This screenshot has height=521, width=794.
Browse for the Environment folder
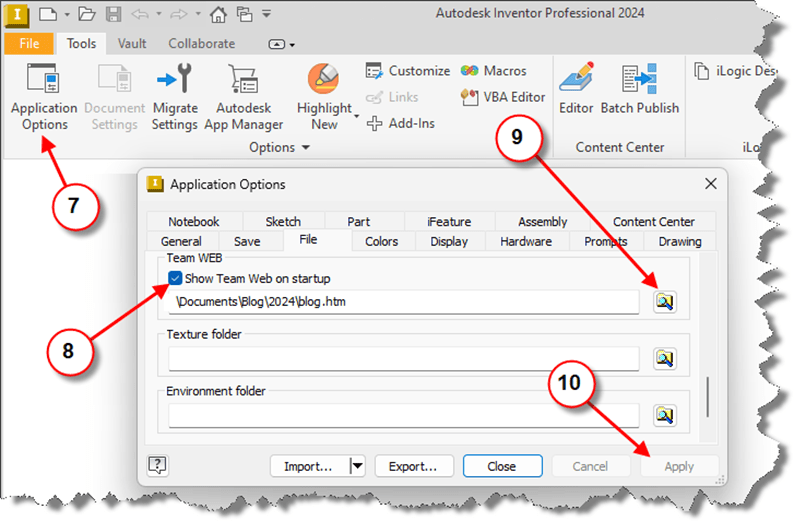664,415
